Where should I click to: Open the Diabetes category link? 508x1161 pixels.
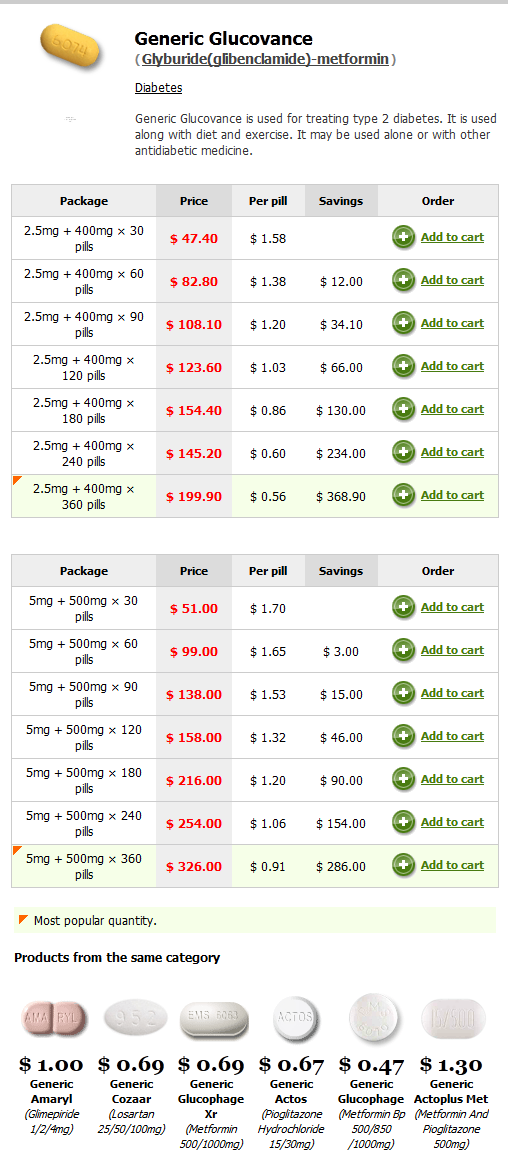[x=158, y=87]
